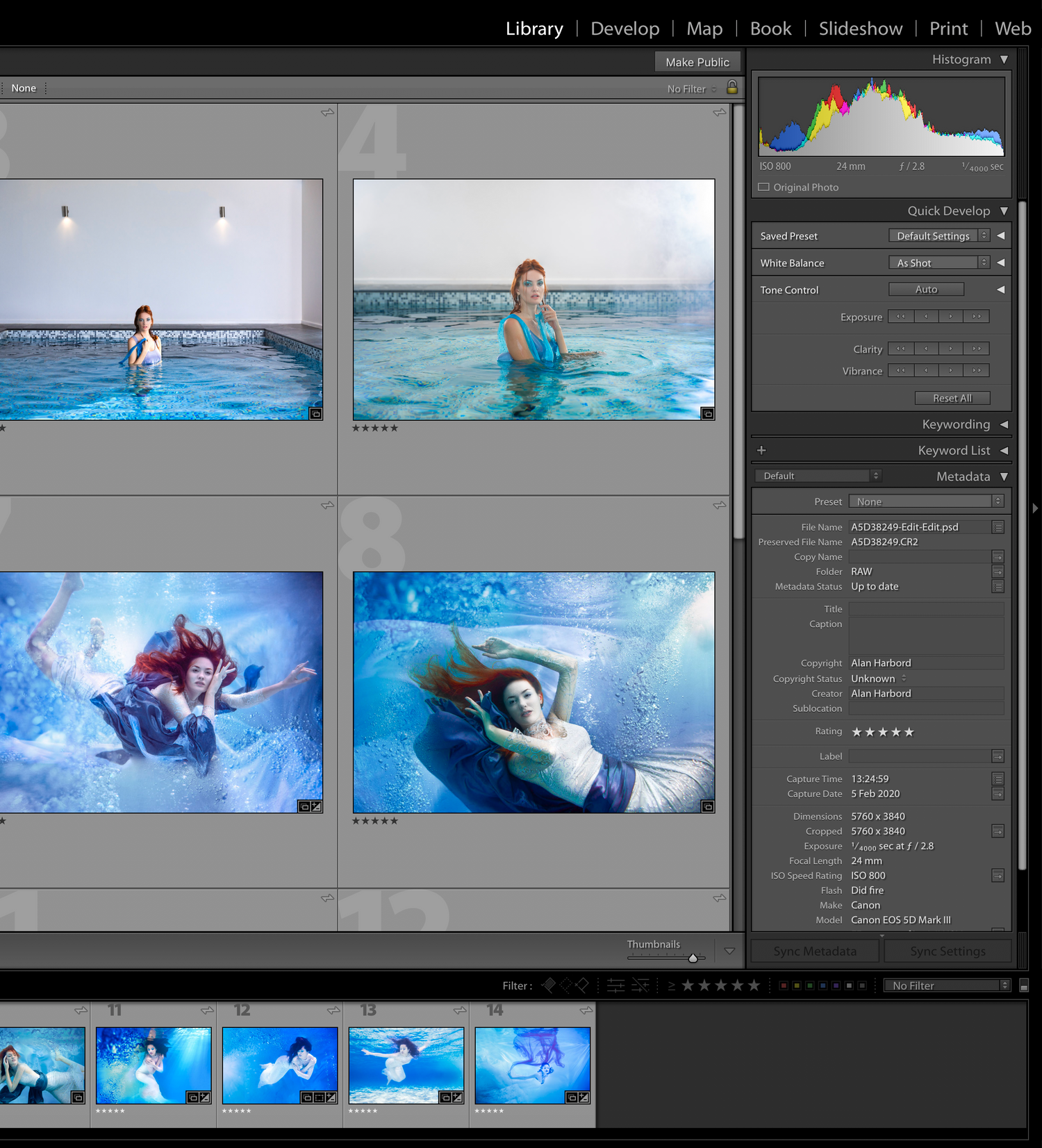Filter by yellow color label
Image resolution: width=1042 pixels, height=1148 pixels.
(797, 985)
